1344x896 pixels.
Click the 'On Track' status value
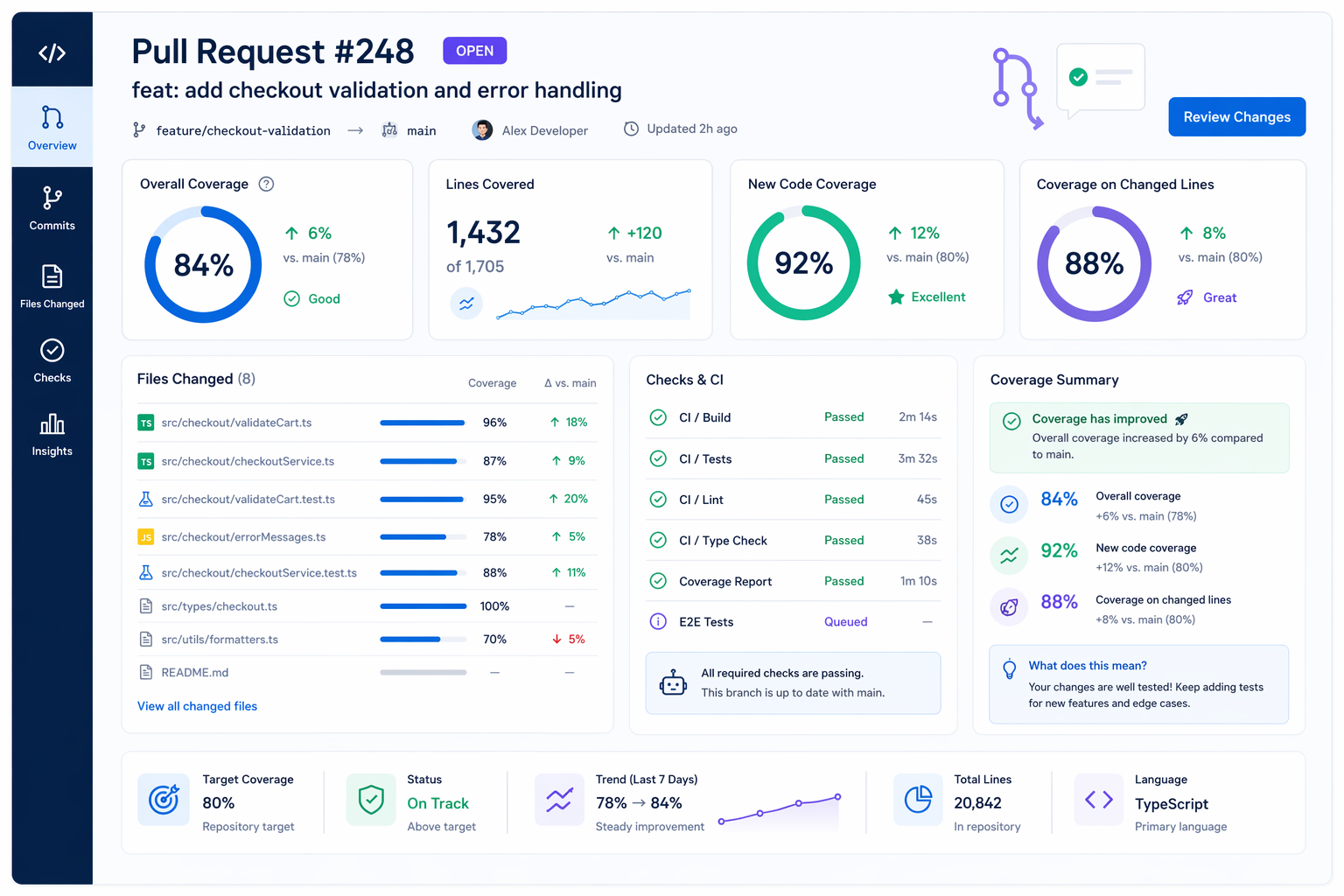437,803
